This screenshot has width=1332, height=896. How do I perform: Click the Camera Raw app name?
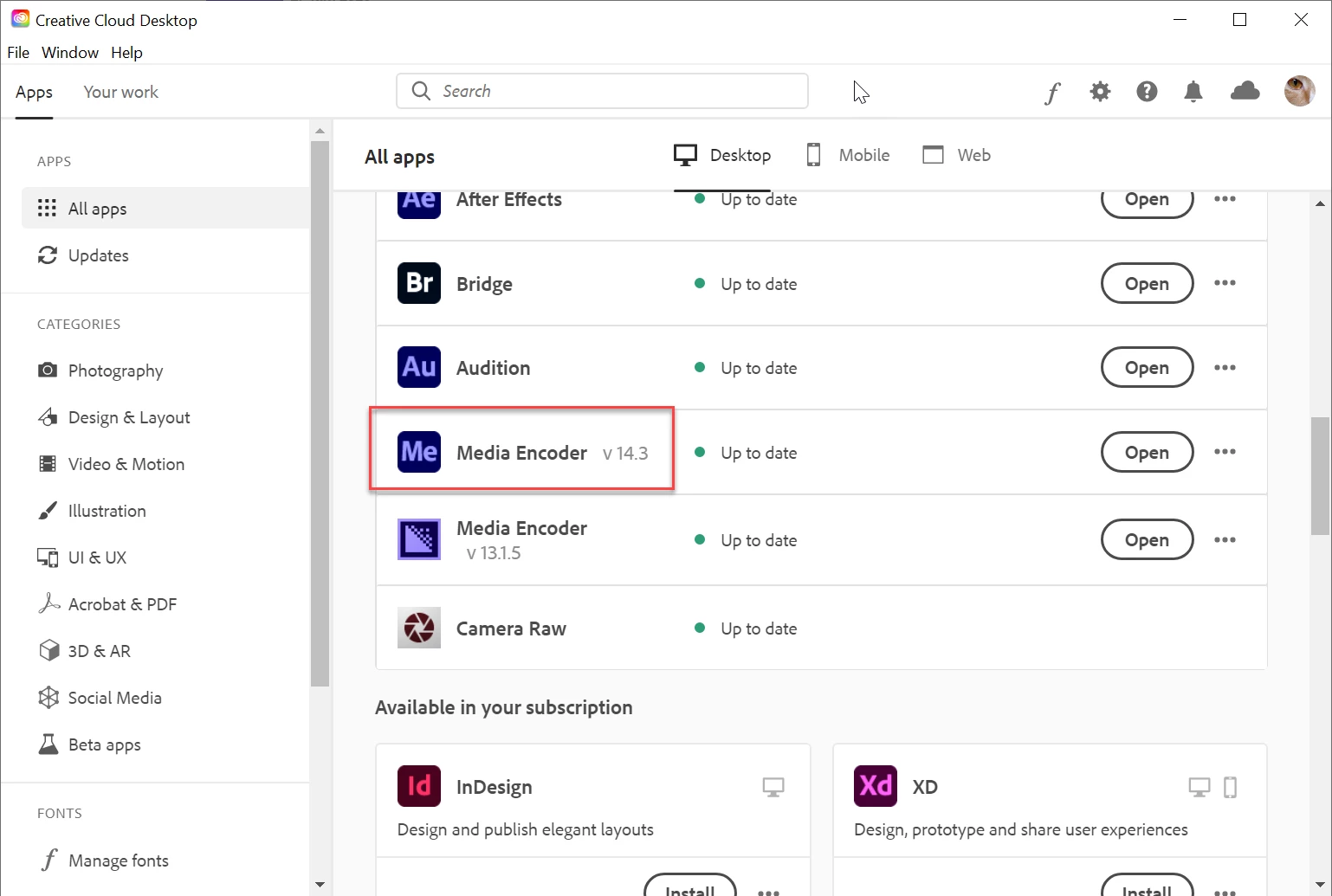point(511,628)
